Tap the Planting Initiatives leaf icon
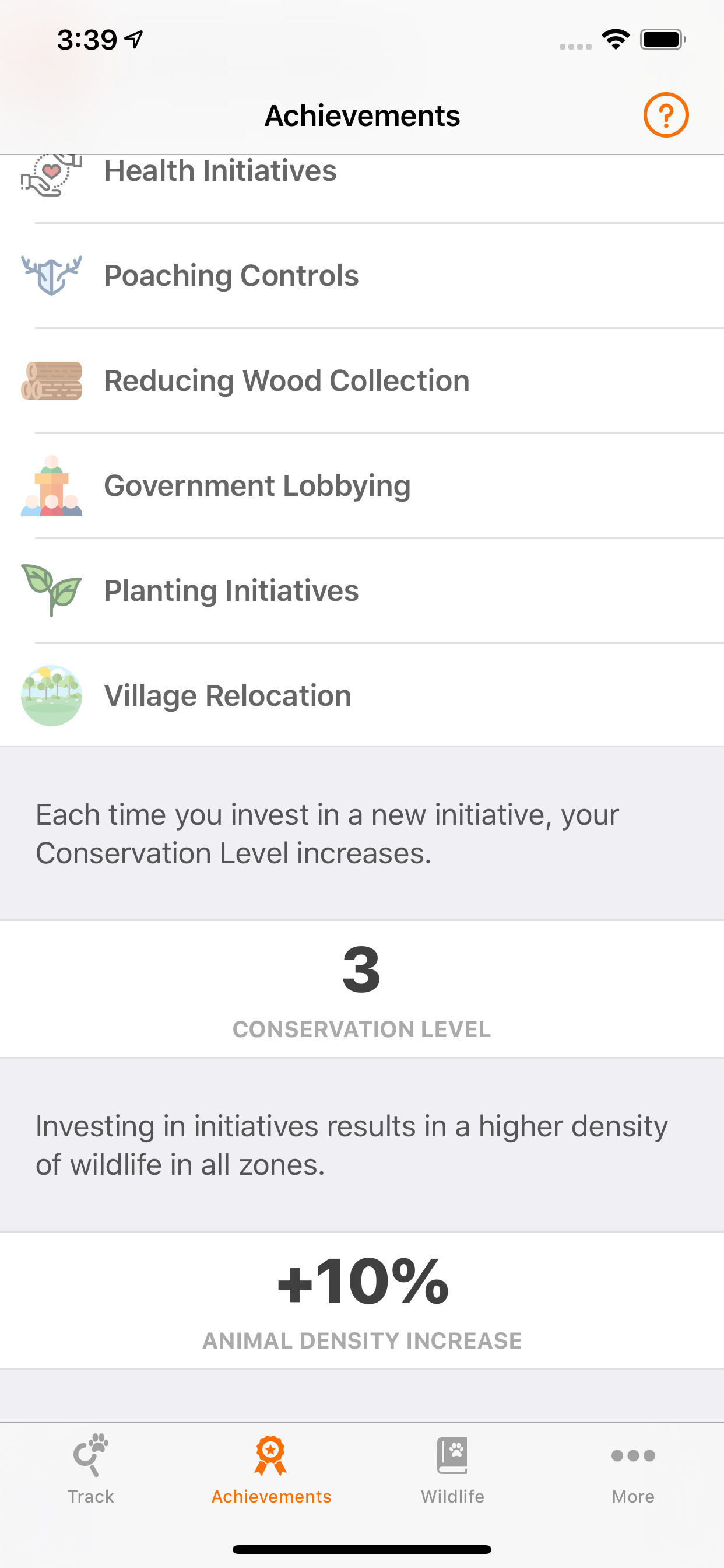This screenshot has height=1568, width=724. pos(52,590)
